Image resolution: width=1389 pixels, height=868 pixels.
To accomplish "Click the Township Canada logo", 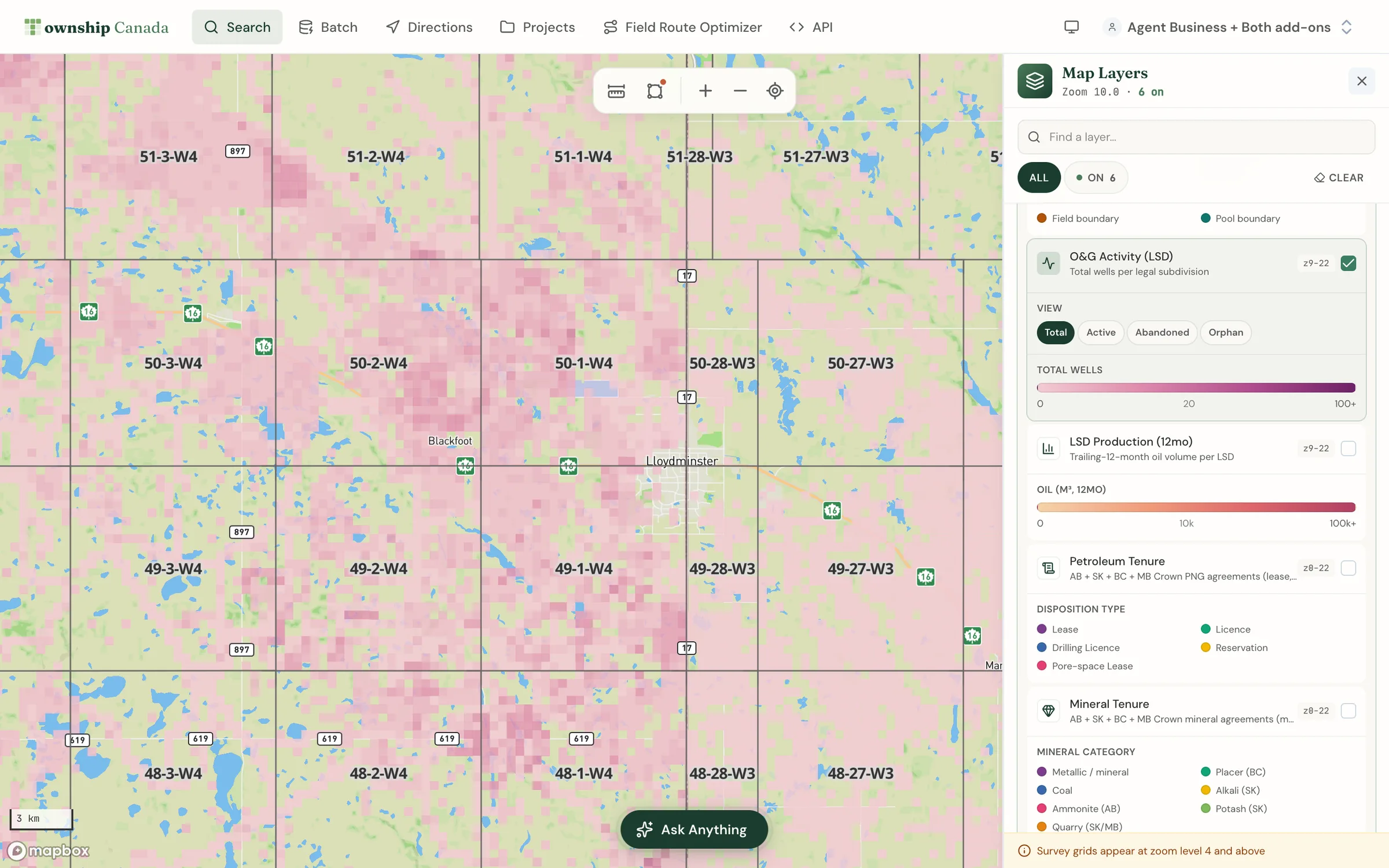I will click(x=97, y=27).
